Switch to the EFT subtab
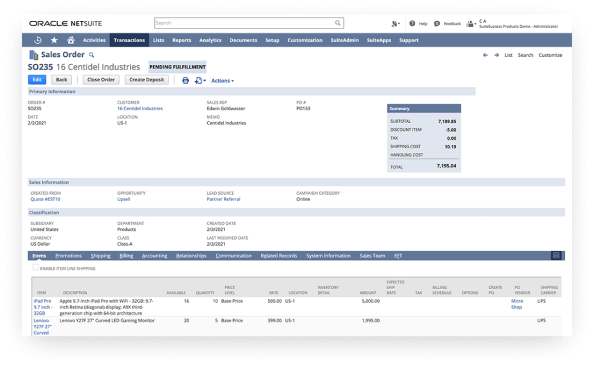Screen dimensions: 594x367 pyautogui.click(x=398, y=256)
